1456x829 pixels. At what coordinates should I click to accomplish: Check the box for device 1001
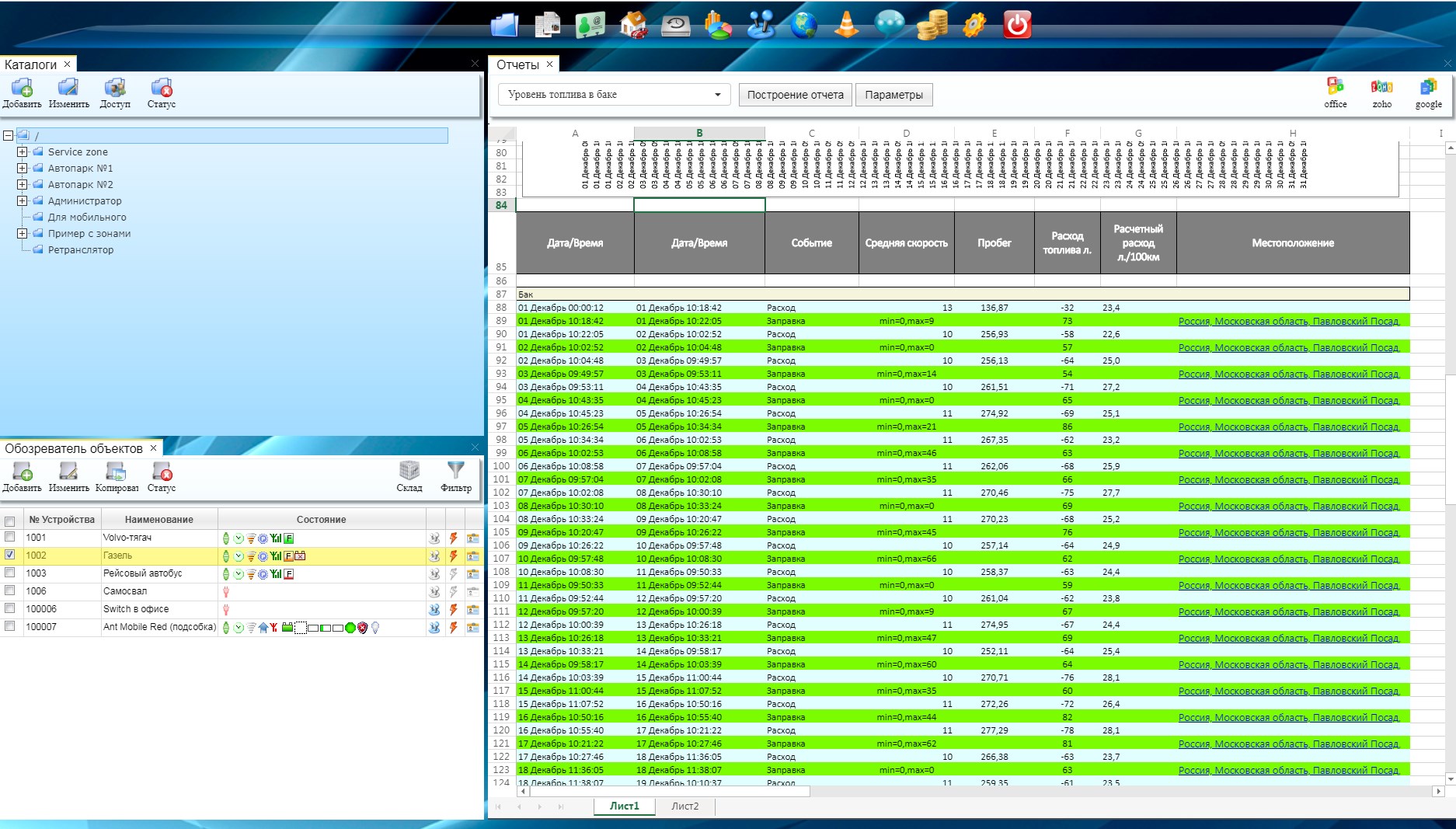pyautogui.click(x=10, y=537)
